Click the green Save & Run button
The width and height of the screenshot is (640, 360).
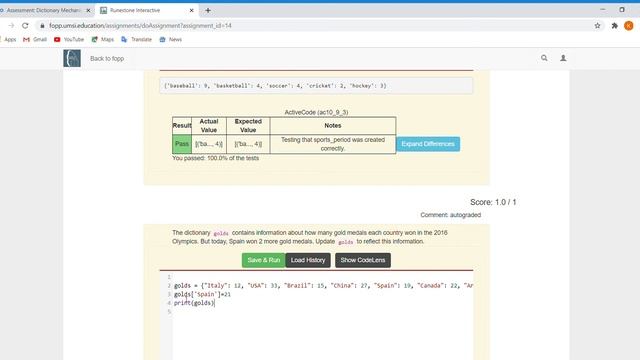[x=264, y=260]
